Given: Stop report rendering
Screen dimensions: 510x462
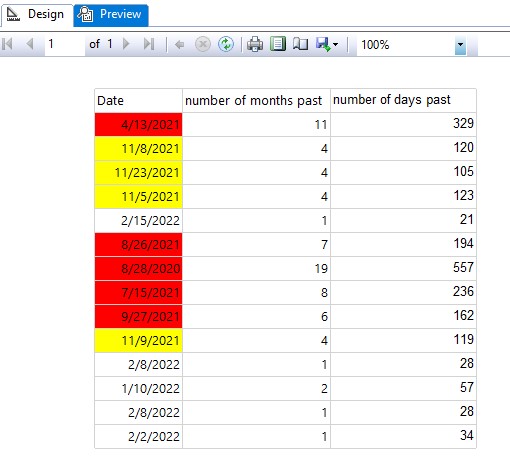Looking at the screenshot, I should [x=203, y=44].
